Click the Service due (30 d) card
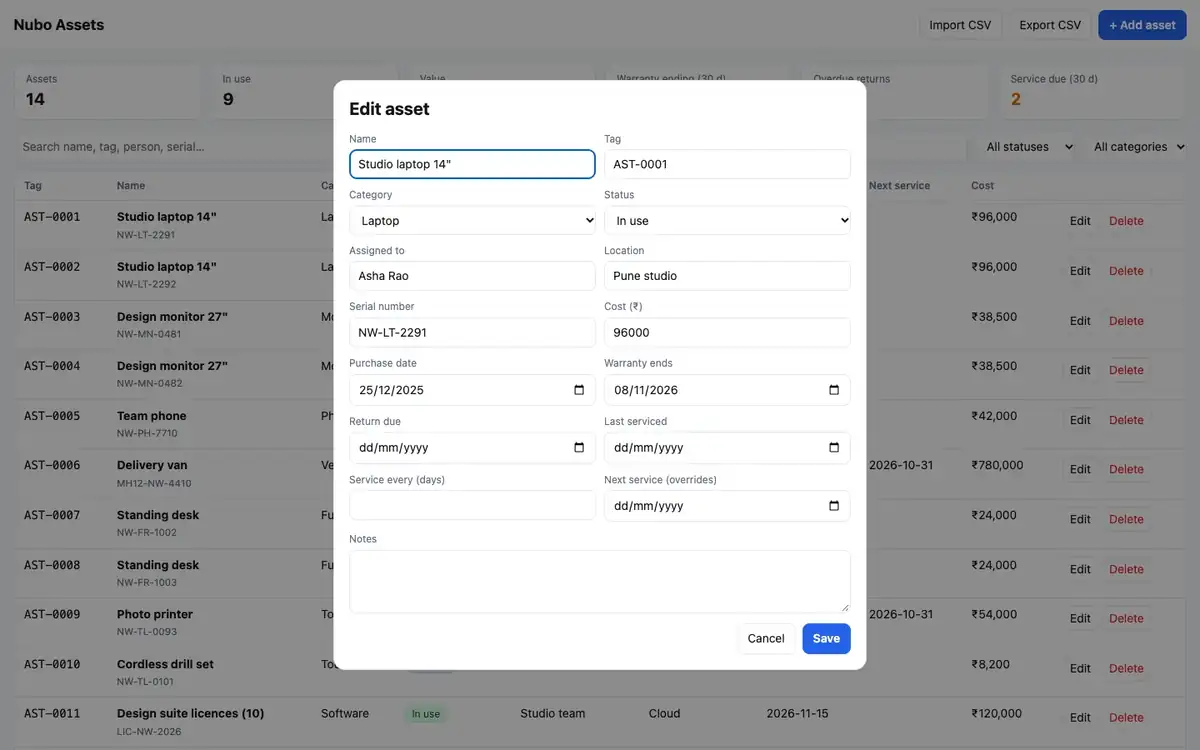Viewport: 1200px width, 750px height. (1092, 91)
